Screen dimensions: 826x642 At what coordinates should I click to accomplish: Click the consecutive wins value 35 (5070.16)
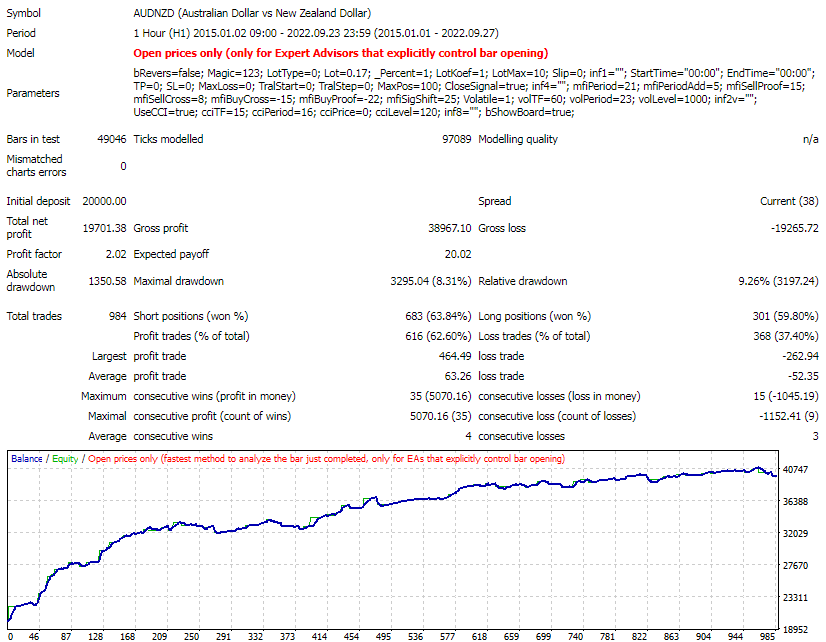click(440, 396)
